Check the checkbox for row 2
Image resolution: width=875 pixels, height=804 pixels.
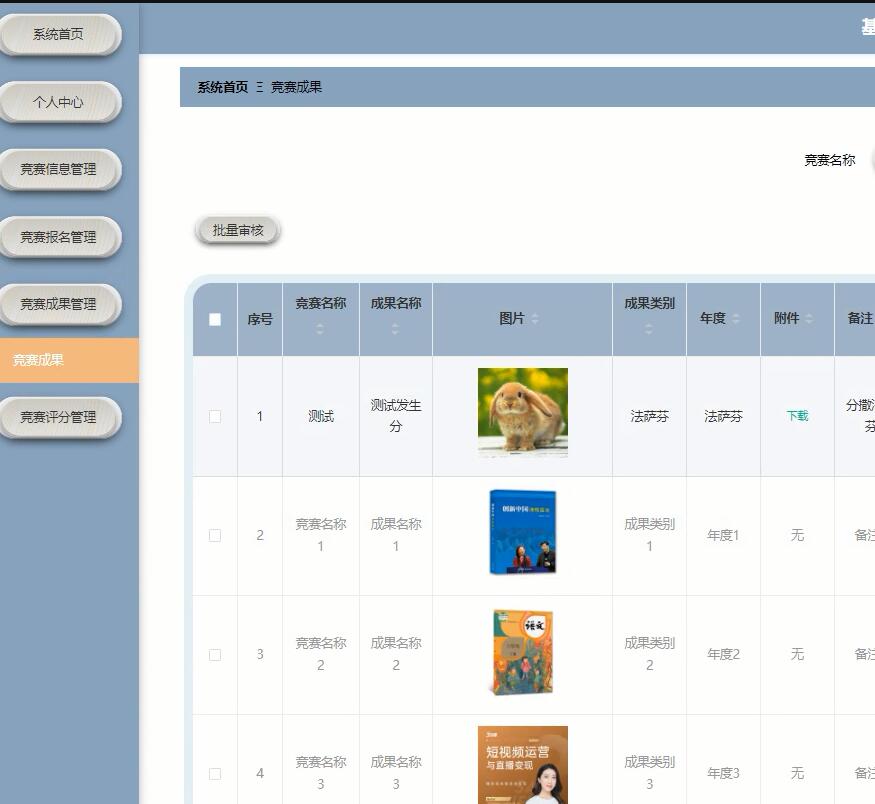tap(215, 536)
